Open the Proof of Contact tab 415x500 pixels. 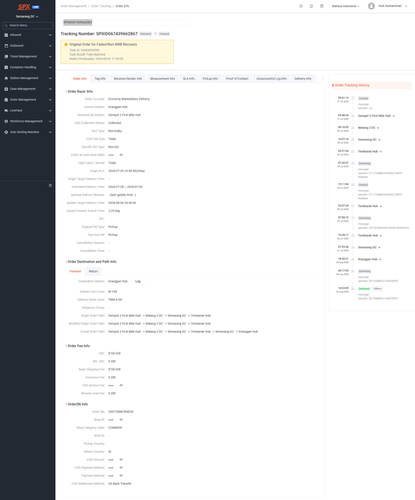pyautogui.click(x=237, y=79)
